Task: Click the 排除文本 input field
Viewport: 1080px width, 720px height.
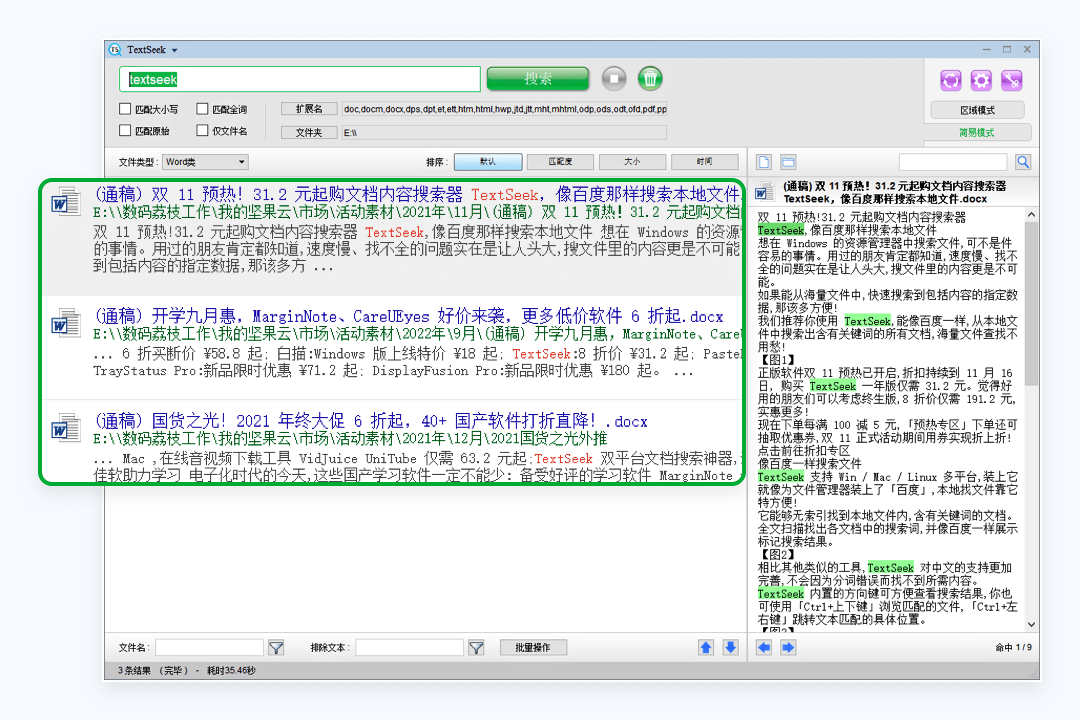Action: coord(410,648)
